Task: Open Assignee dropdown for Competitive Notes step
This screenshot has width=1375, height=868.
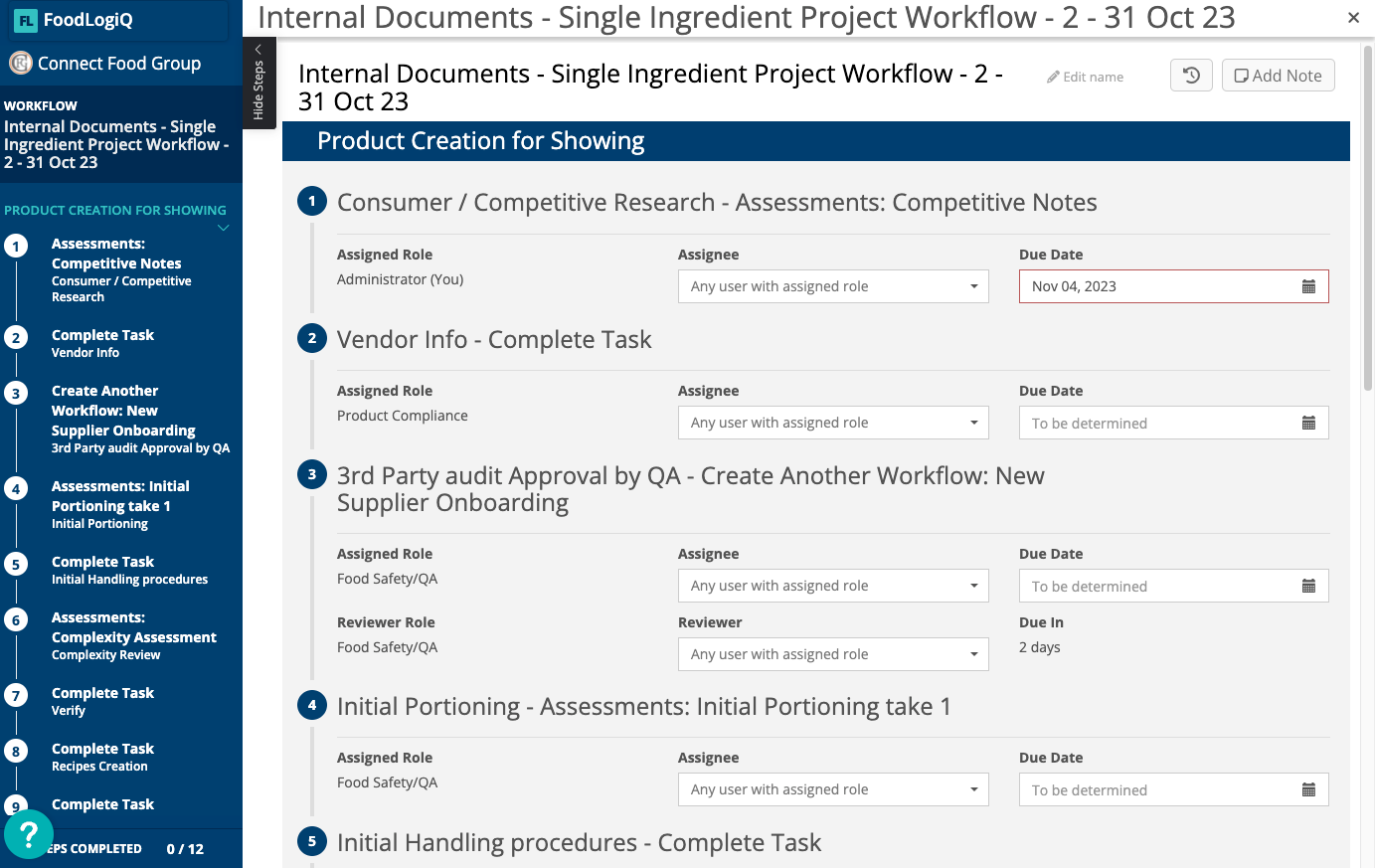Action: (x=833, y=286)
